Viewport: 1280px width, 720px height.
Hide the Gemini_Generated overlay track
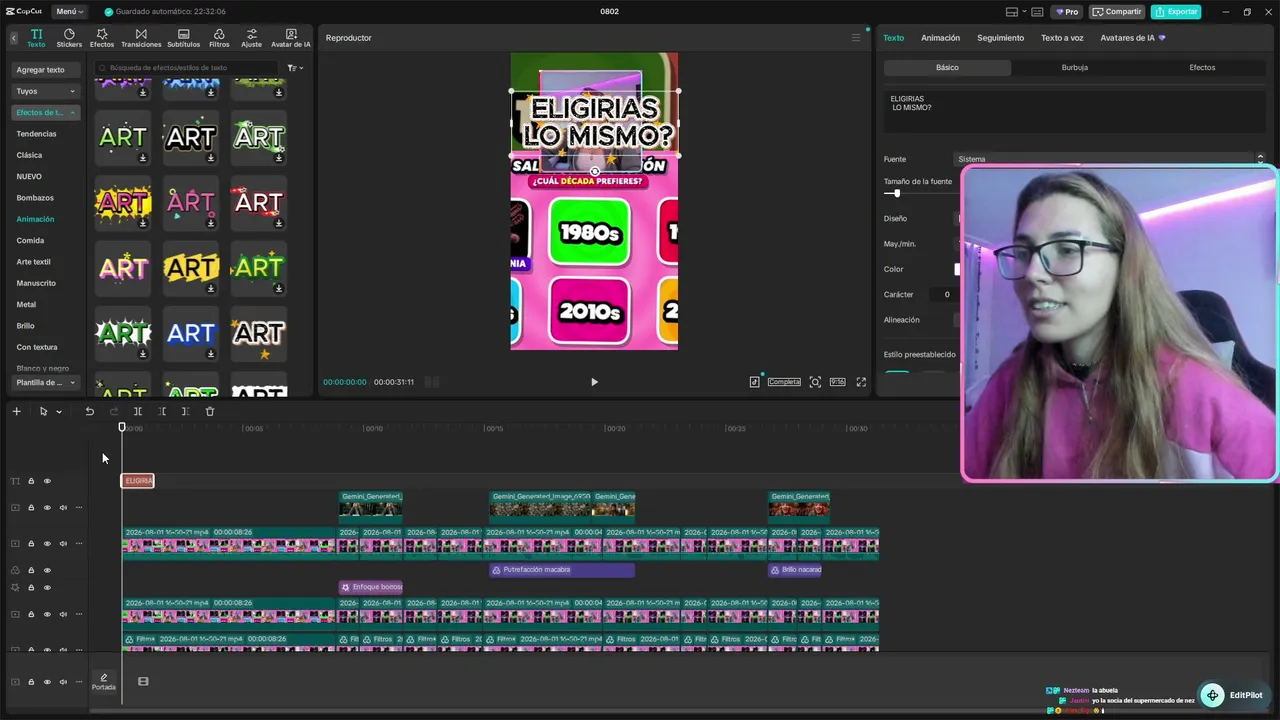47,508
